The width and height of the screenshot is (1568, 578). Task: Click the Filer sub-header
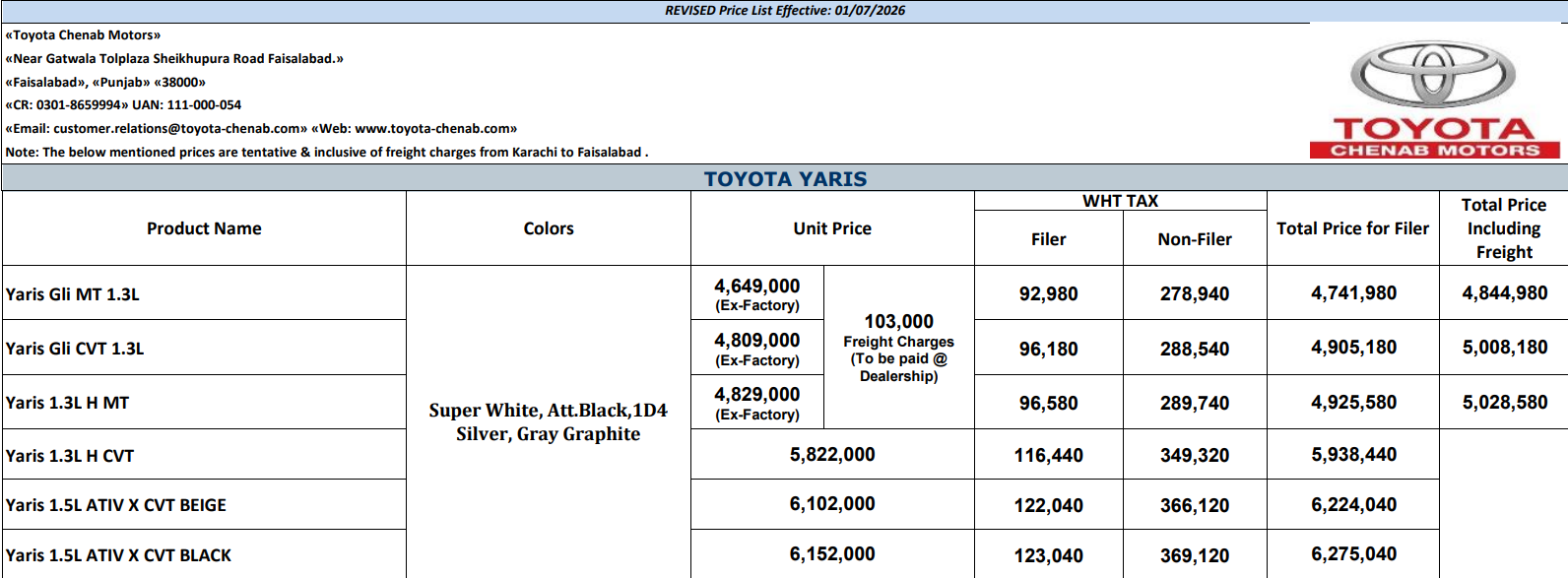(1049, 239)
